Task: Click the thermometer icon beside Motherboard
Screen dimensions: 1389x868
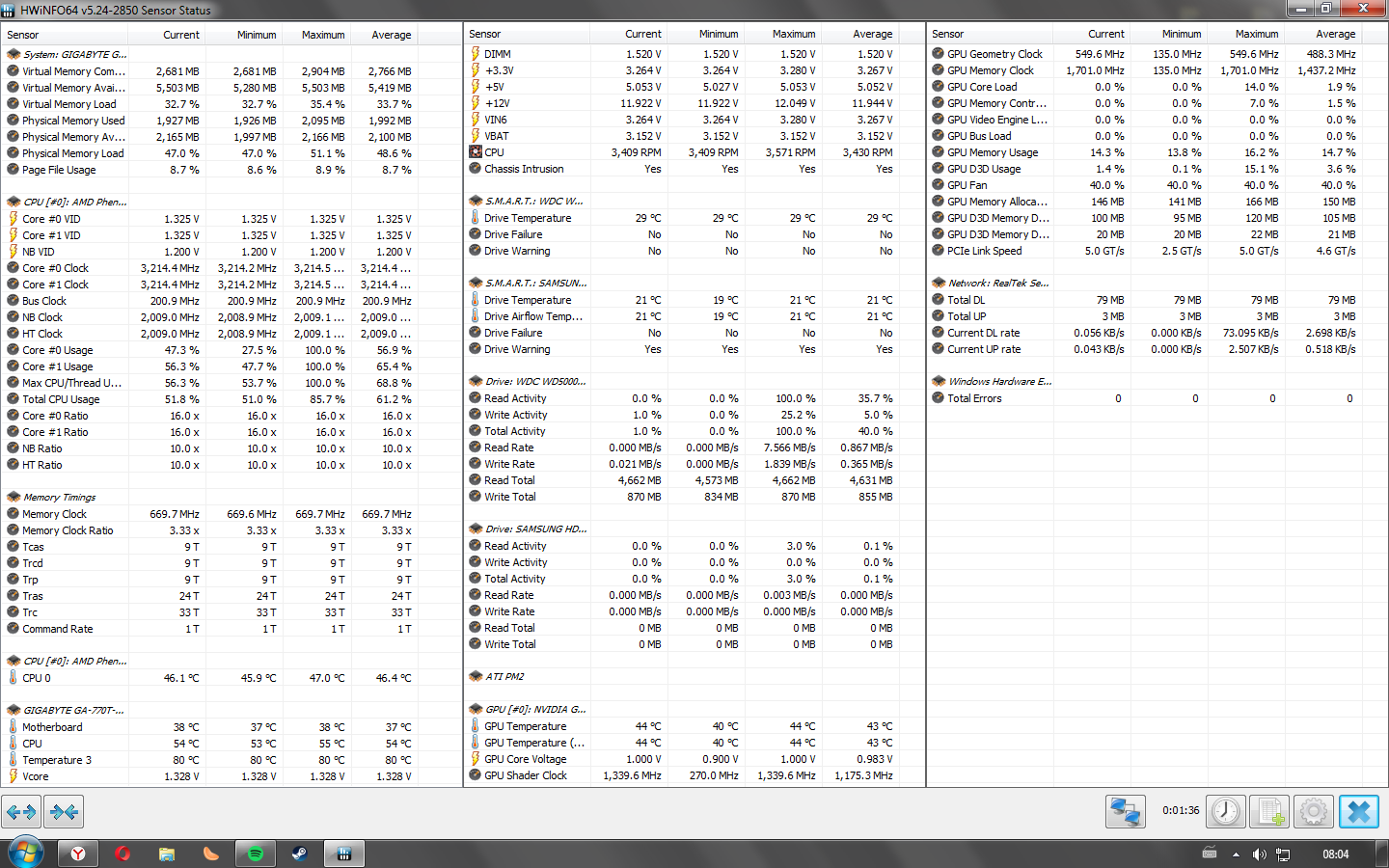Action: point(14,727)
